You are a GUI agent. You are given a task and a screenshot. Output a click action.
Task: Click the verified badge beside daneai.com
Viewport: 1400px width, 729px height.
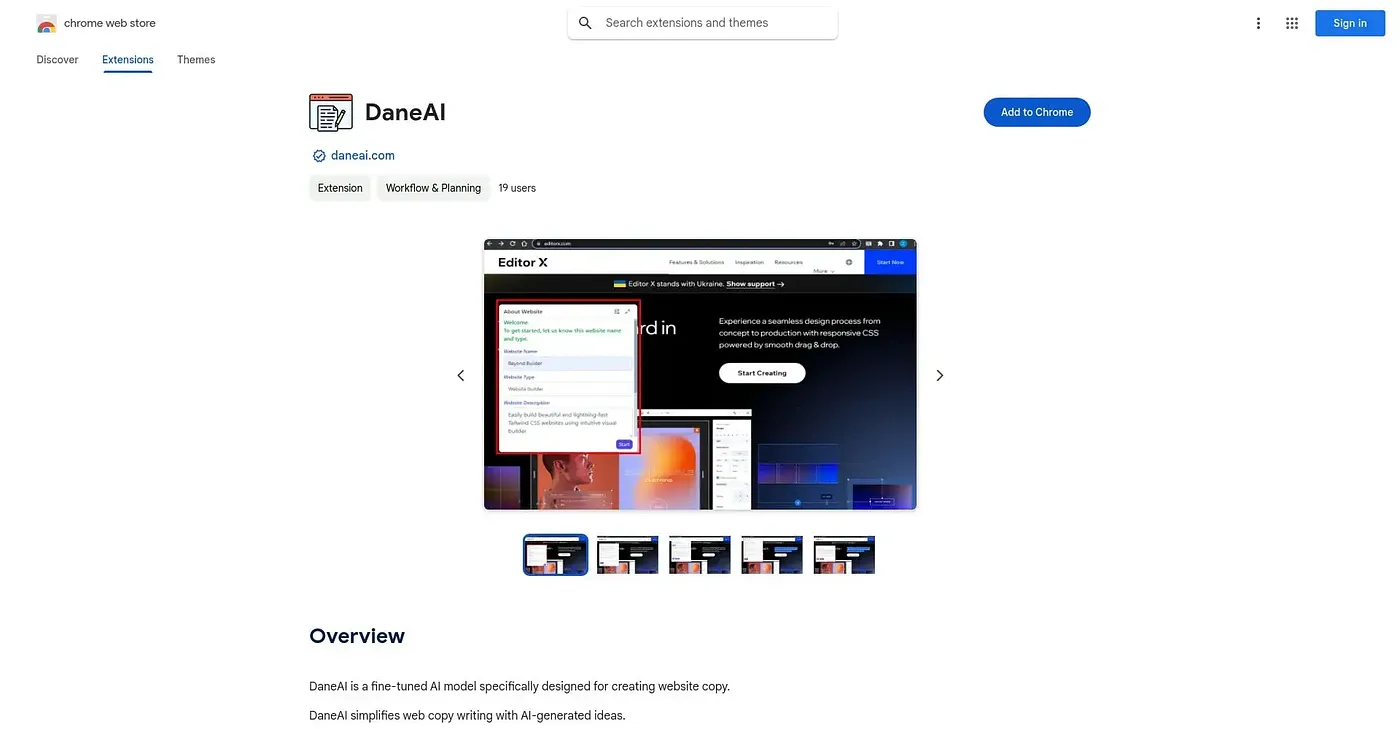(x=319, y=156)
